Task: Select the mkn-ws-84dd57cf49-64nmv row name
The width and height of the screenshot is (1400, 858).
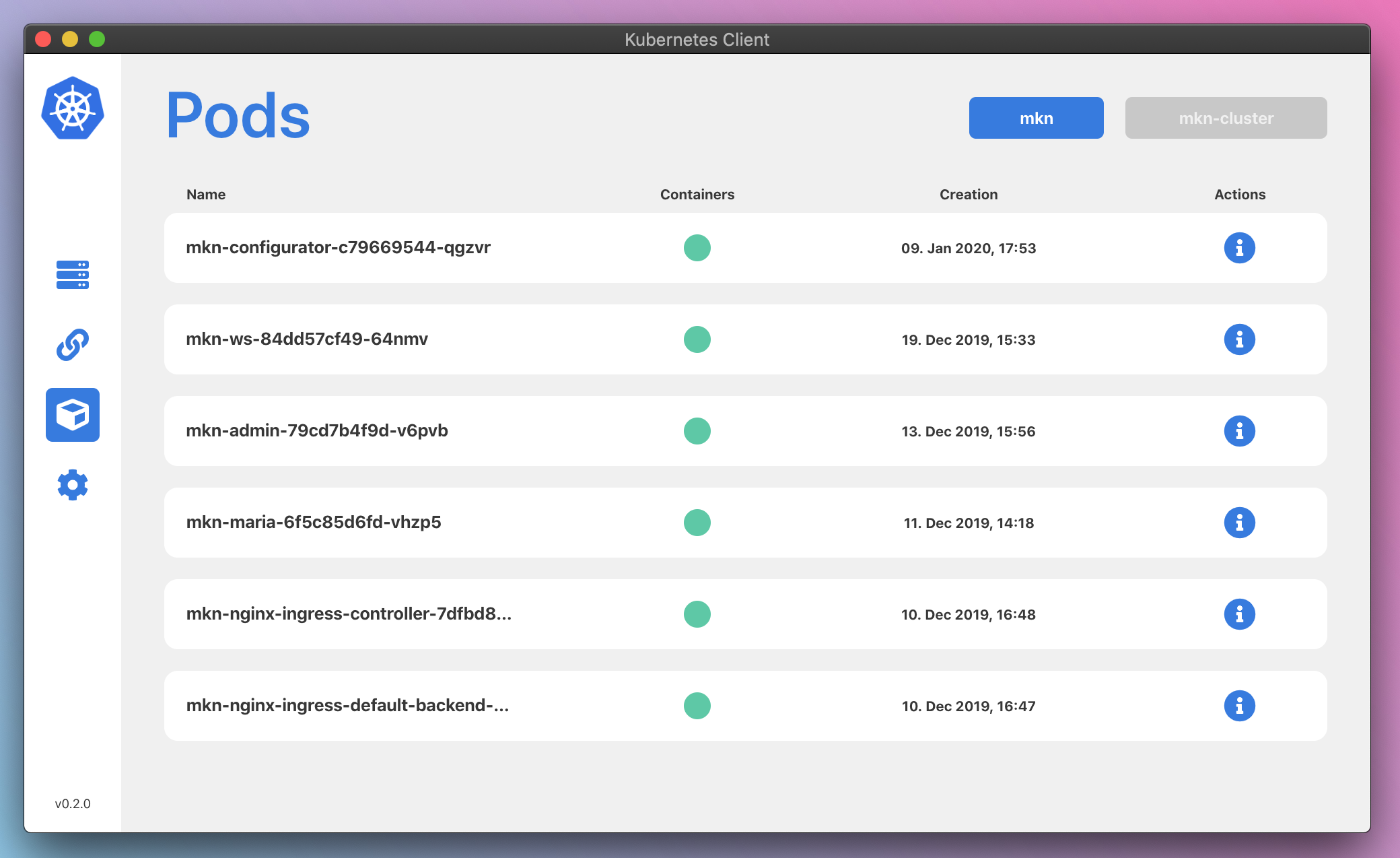Action: click(307, 339)
